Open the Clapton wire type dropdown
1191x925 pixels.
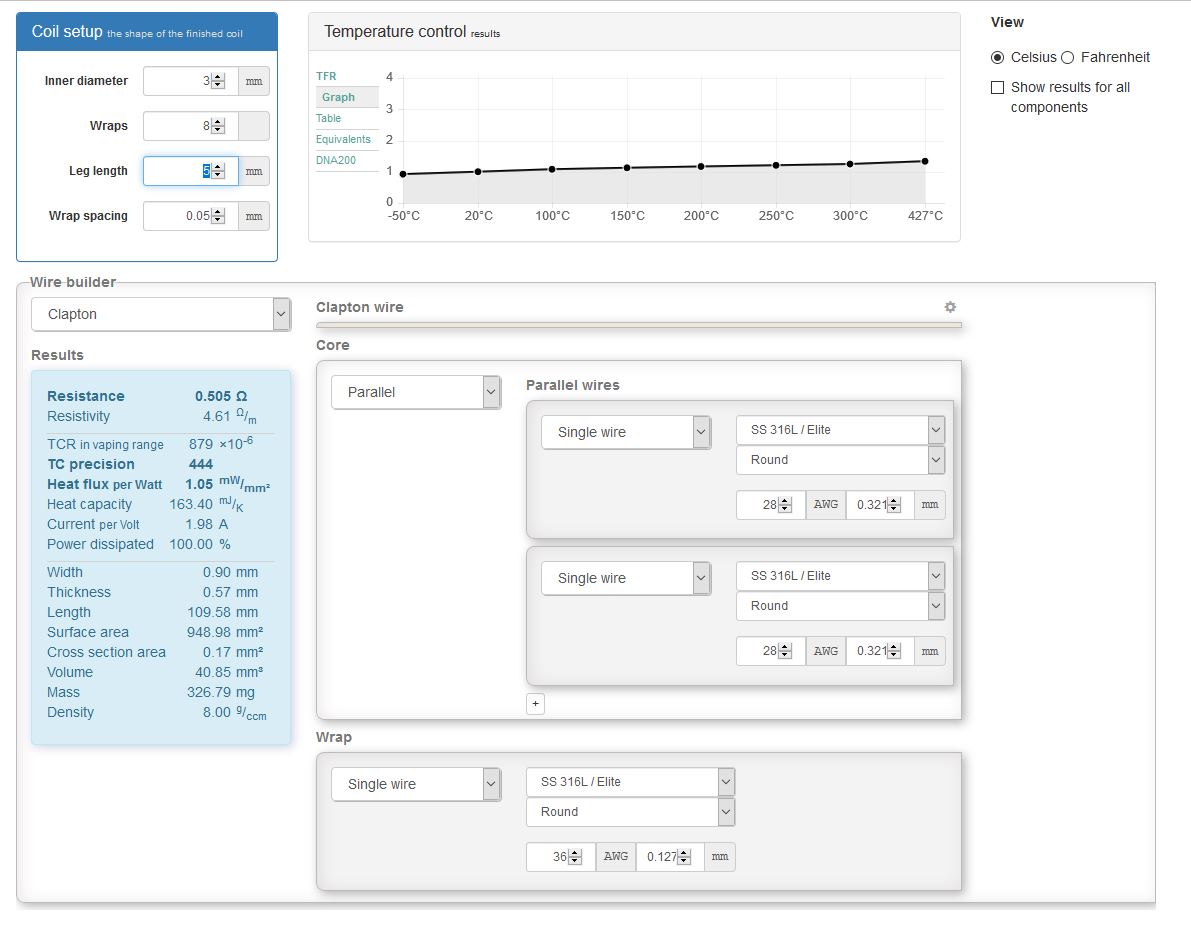160,314
